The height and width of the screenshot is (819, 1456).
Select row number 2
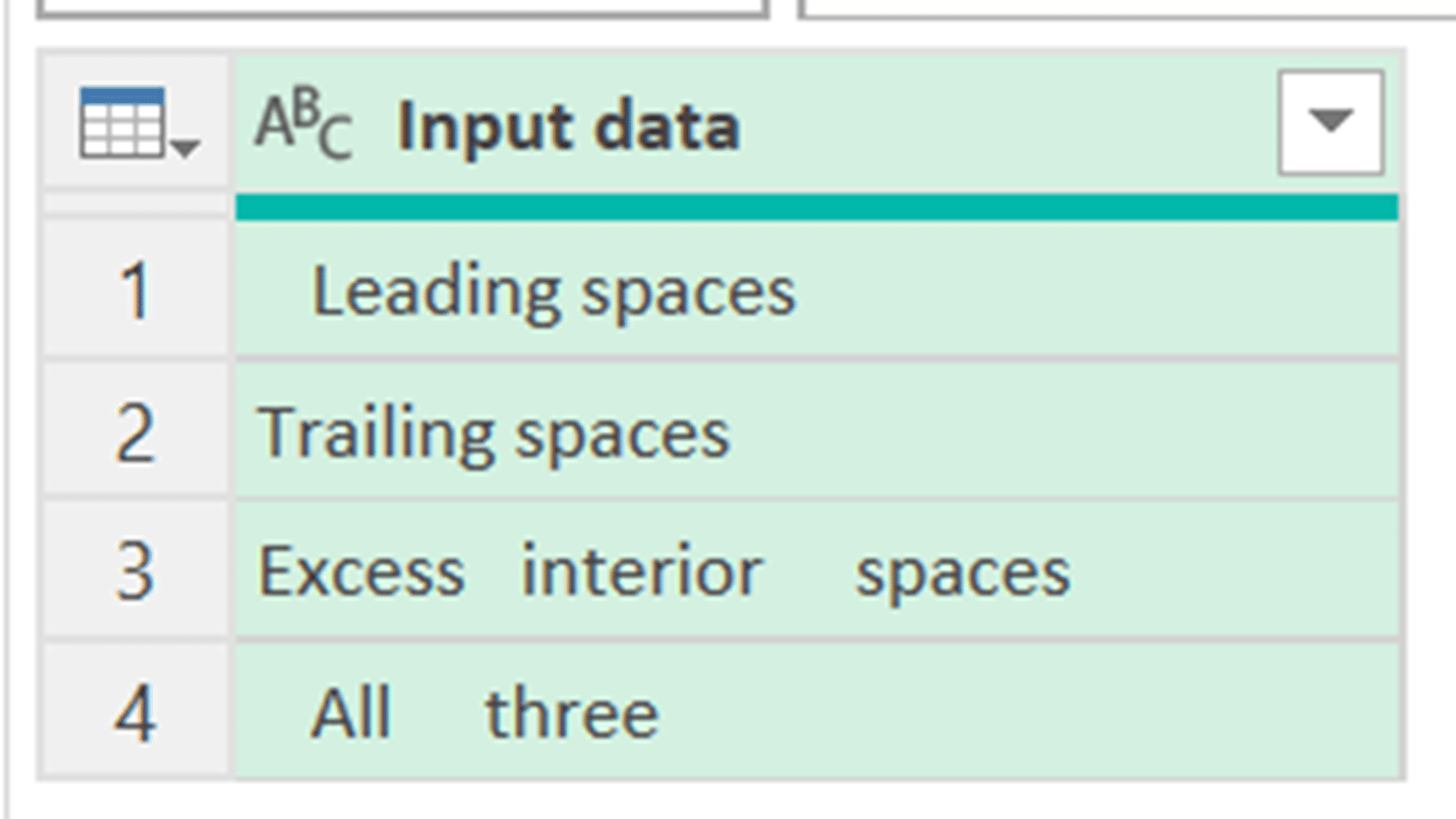click(x=135, y=433)
